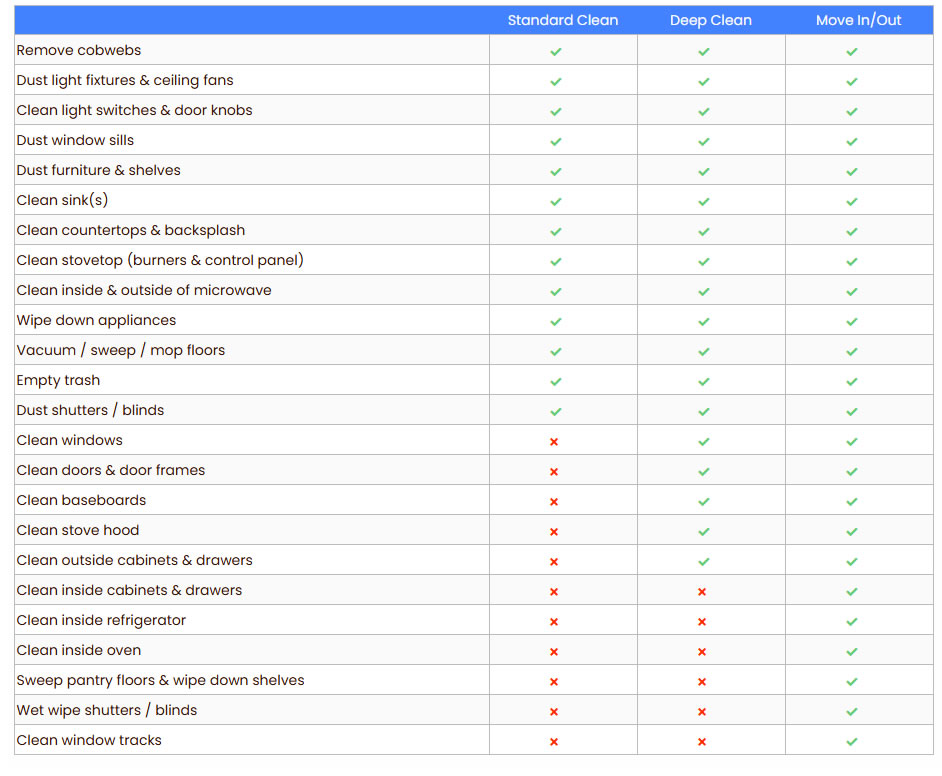942x776 pixels.
Task: Click Standard Clean checkmark for Remove cobwebs
Action: pyautogui.click(x=556, y=51)
